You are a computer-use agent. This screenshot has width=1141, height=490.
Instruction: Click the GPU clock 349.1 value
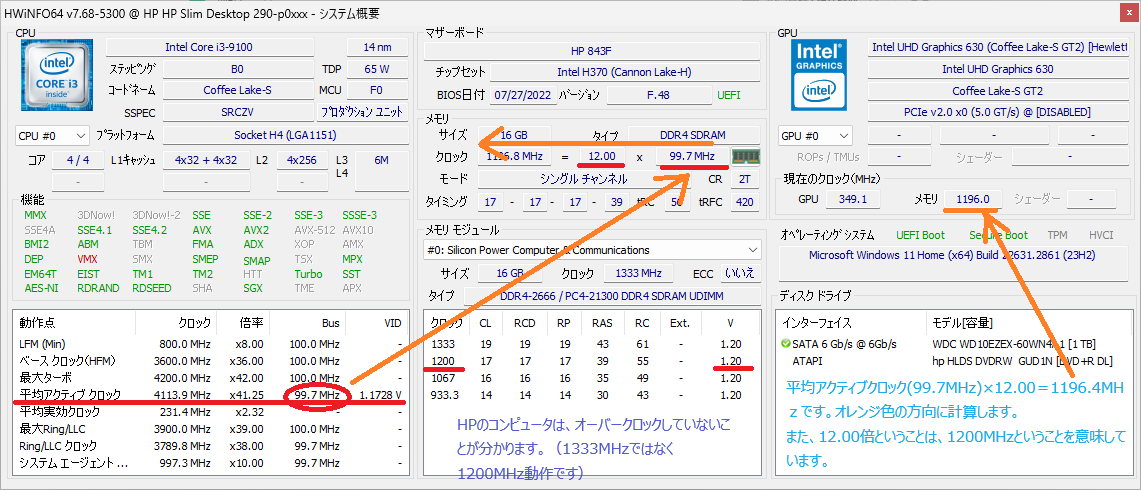coord(852,198)
